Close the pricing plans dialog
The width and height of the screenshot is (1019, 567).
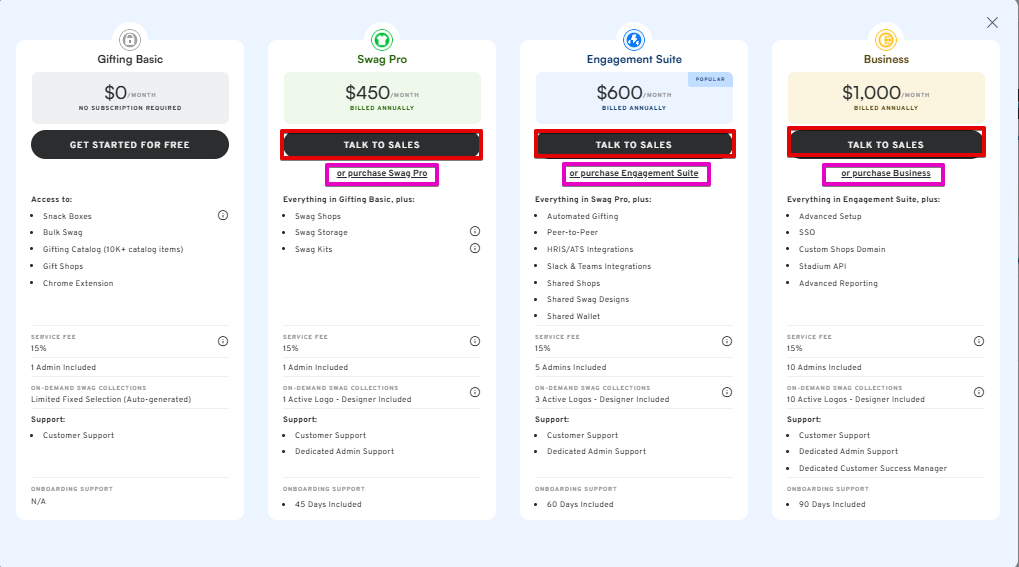pyautogui.click(x=992, y=23)
